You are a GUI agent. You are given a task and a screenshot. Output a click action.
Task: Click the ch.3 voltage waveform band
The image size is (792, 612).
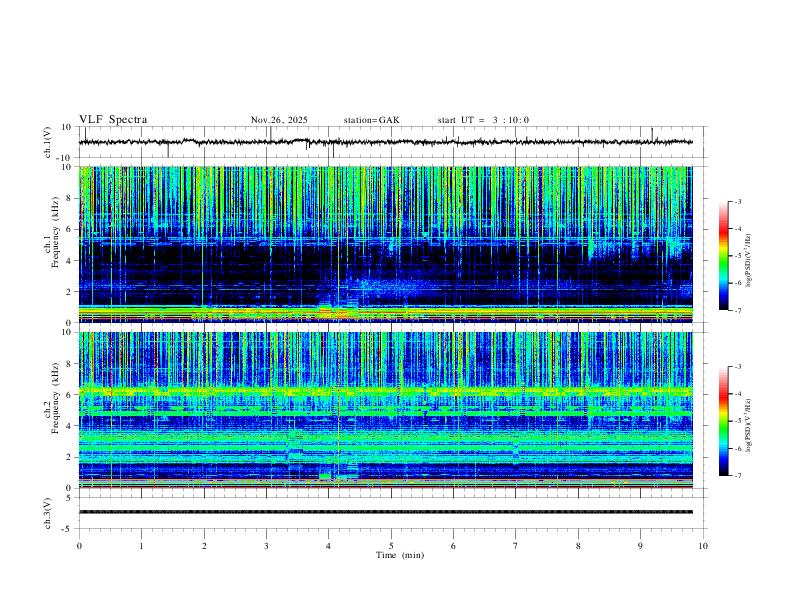386,512
